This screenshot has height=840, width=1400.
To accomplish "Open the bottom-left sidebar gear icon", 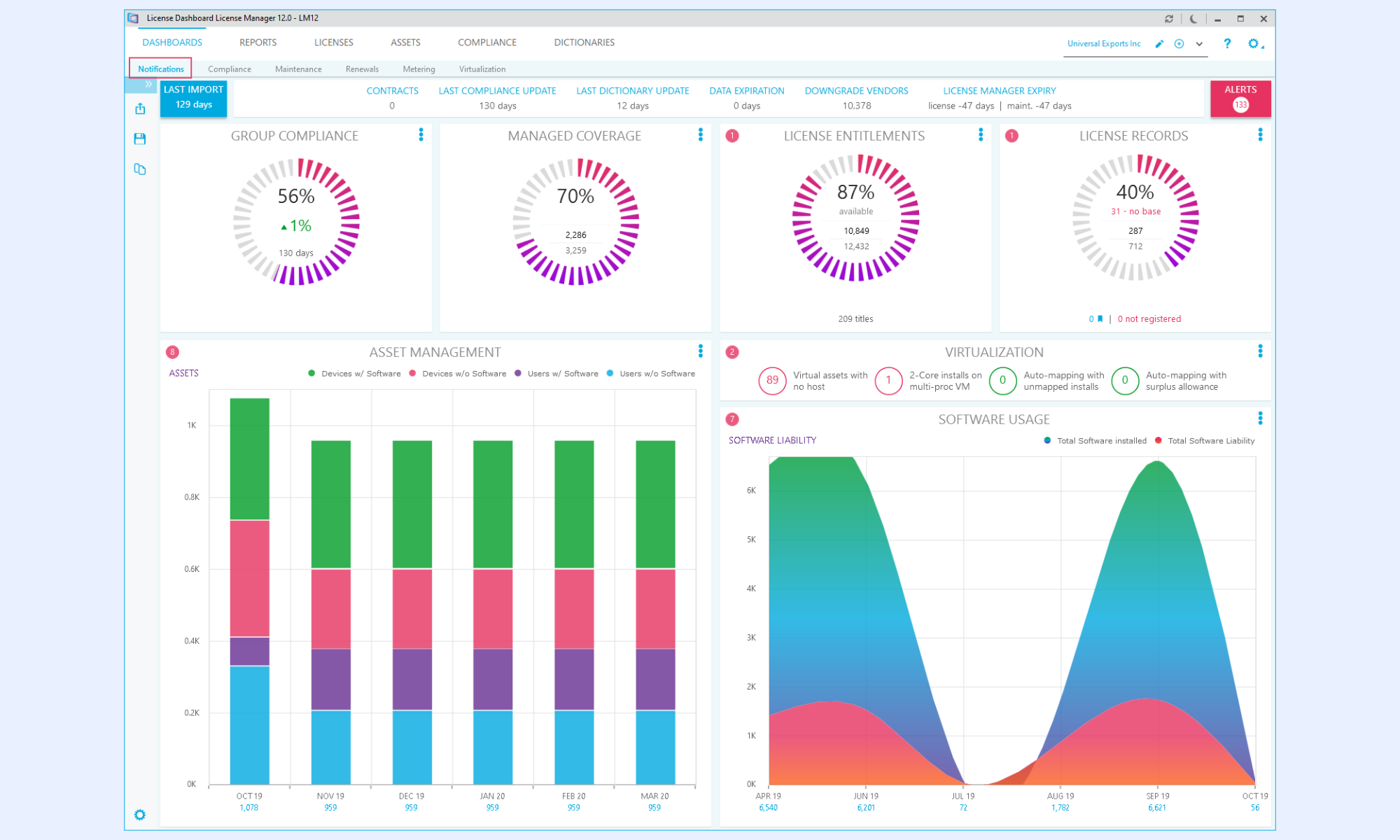I will (x=140, y=815).
